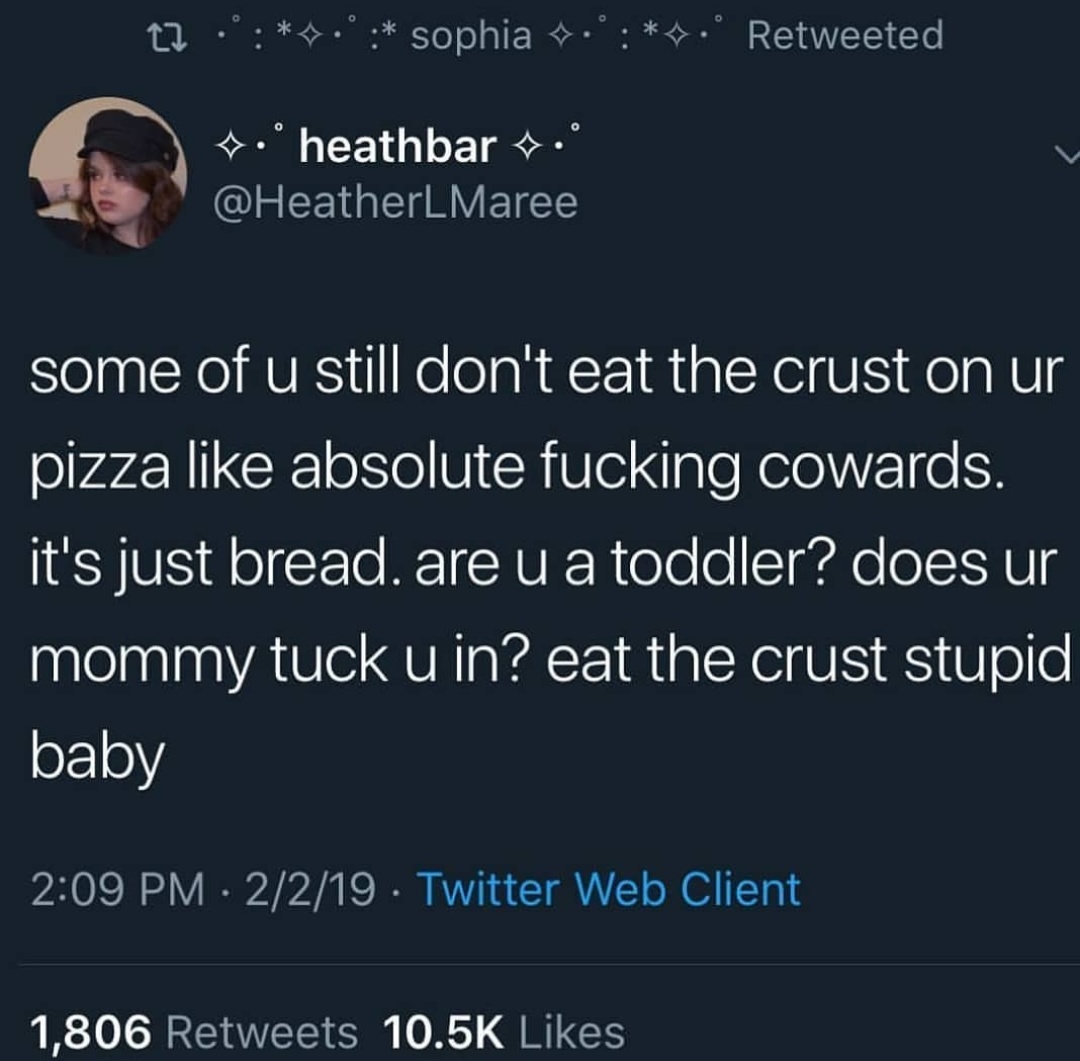Open sophia's profile from retweeted header
This screenshot has width=1080, height=1061.
click(x=471, y=36)
